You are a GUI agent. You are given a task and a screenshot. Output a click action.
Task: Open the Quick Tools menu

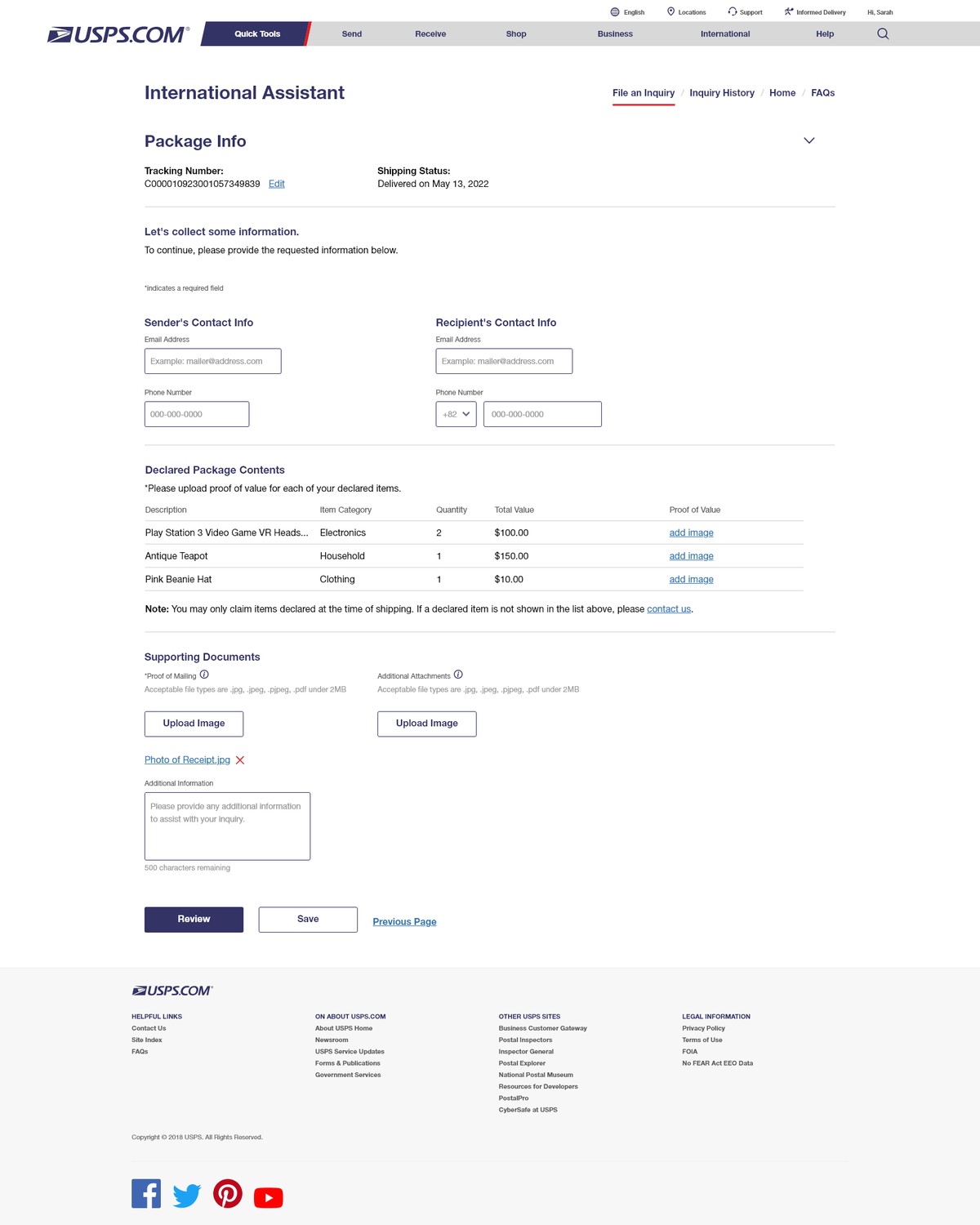(x=257, y=33)
